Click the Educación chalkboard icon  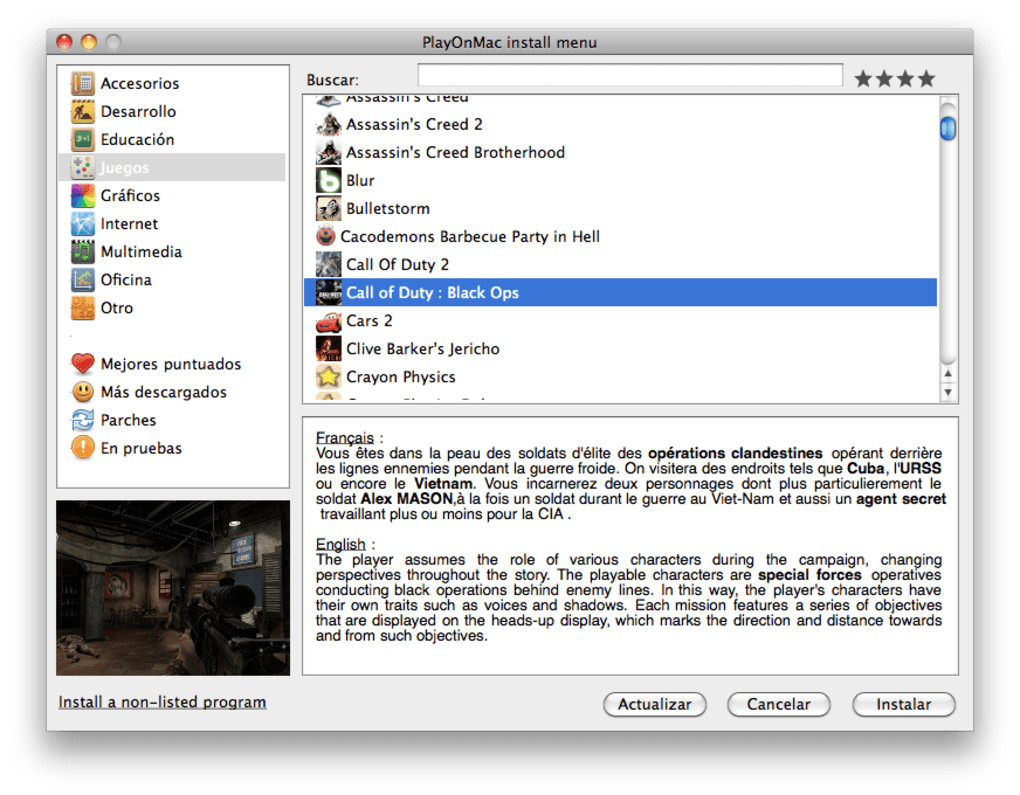point(83,139)
